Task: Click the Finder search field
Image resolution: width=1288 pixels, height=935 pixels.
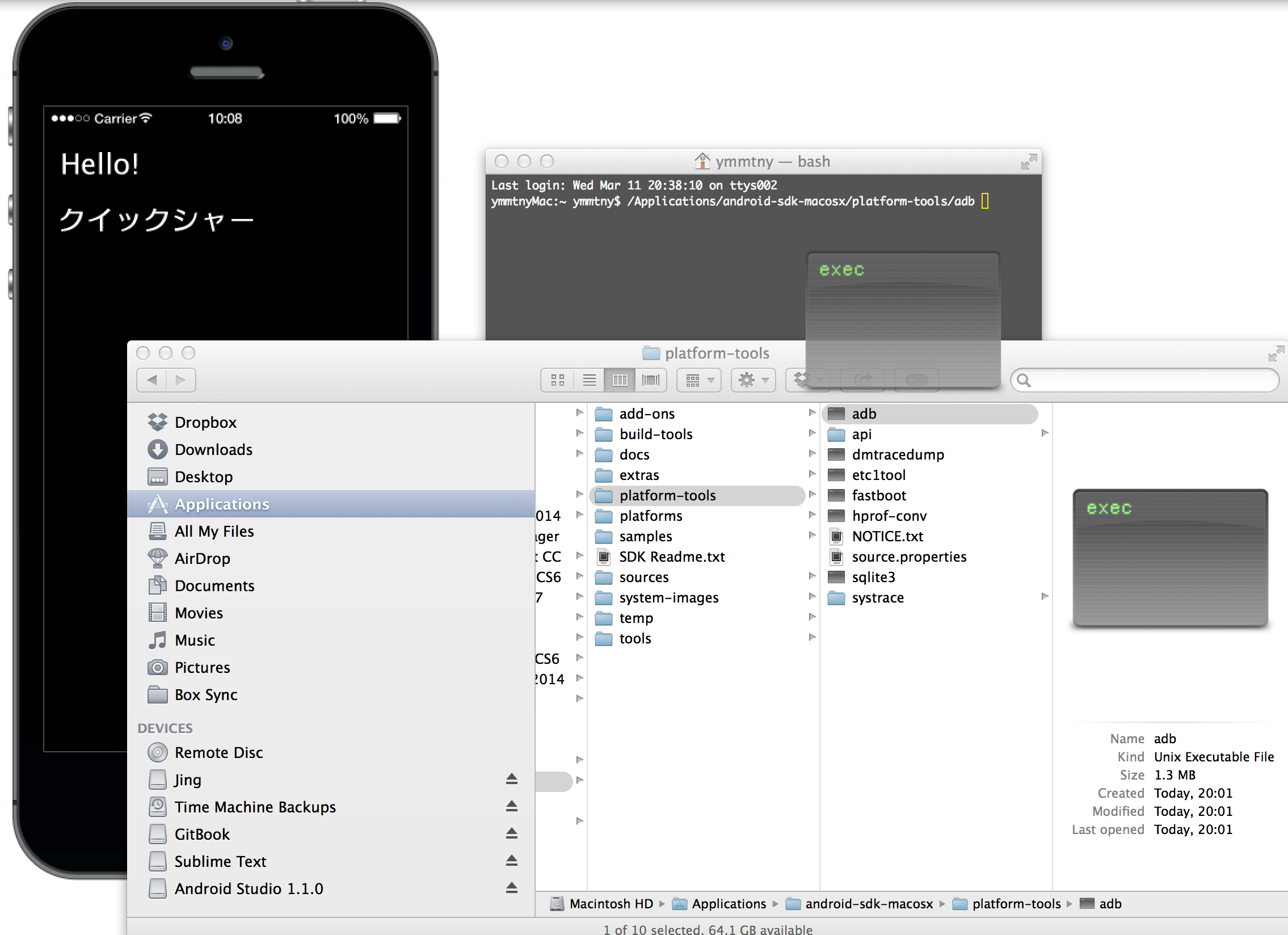Action: [1145, 380]
